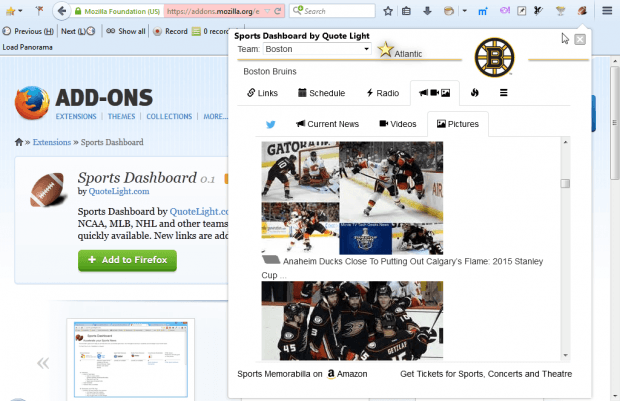
Task: Open the bookmarks list clipboard icon
Action: click(x=406, y=11)
